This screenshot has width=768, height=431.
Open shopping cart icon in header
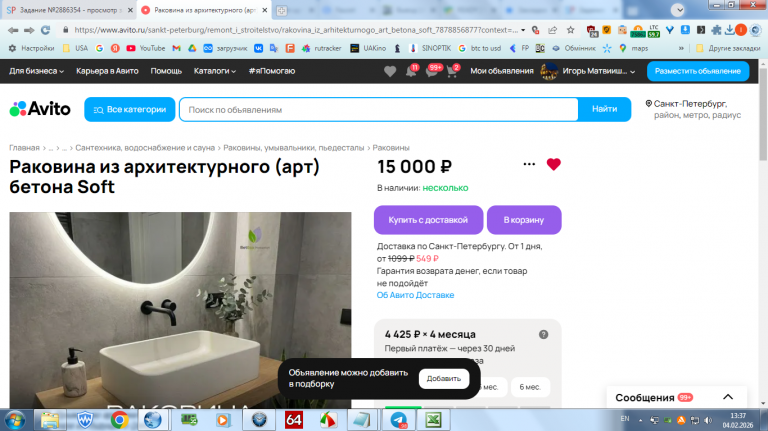[453, 71]
